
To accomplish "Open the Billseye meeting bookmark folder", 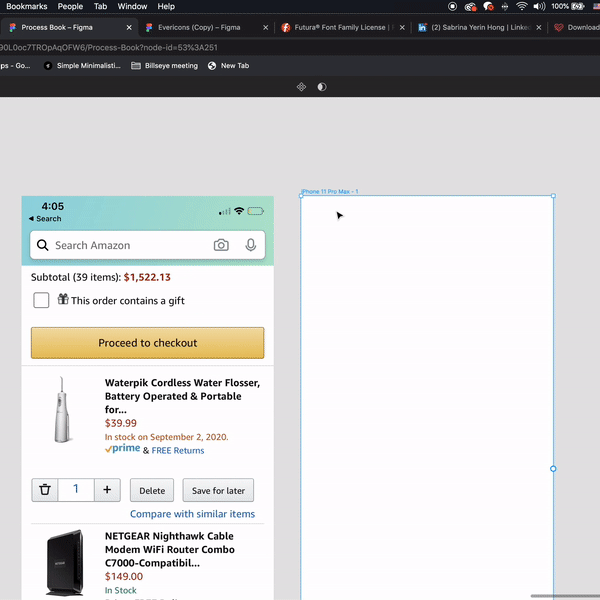I will [165, 66].
